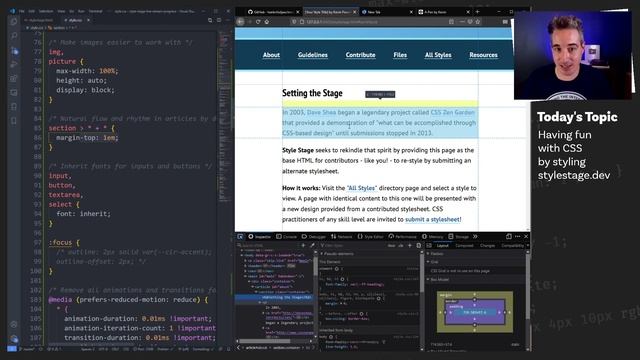Click split editor icon in VS Code

pos(219,20)
